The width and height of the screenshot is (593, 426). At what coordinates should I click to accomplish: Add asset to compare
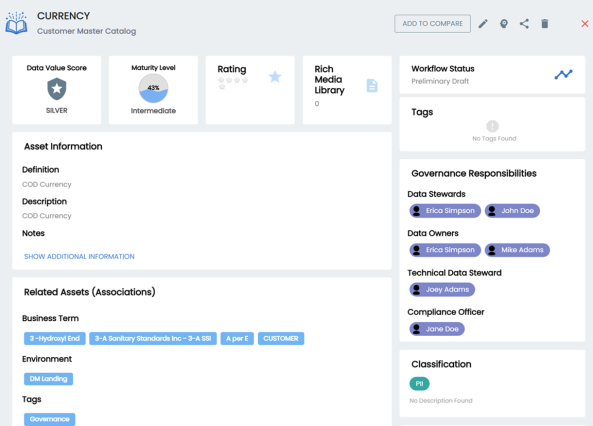[x=432, y=24]
